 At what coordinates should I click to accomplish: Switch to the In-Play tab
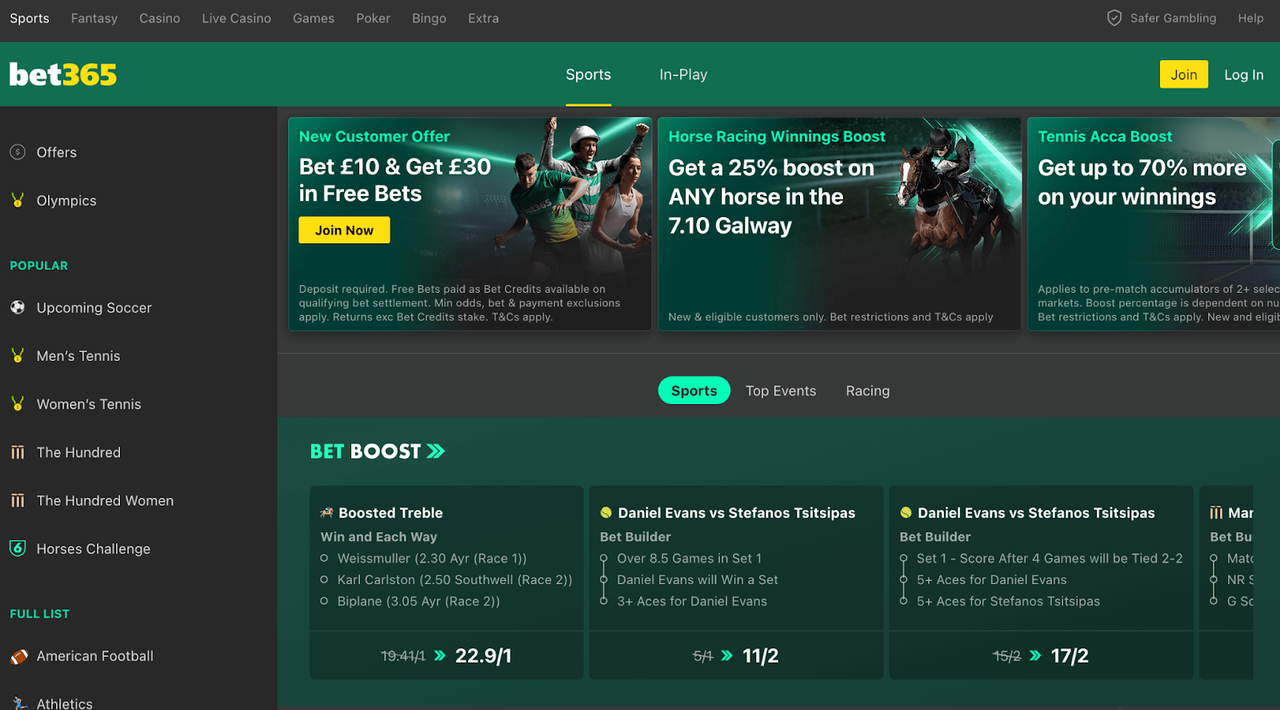[683, 74]
